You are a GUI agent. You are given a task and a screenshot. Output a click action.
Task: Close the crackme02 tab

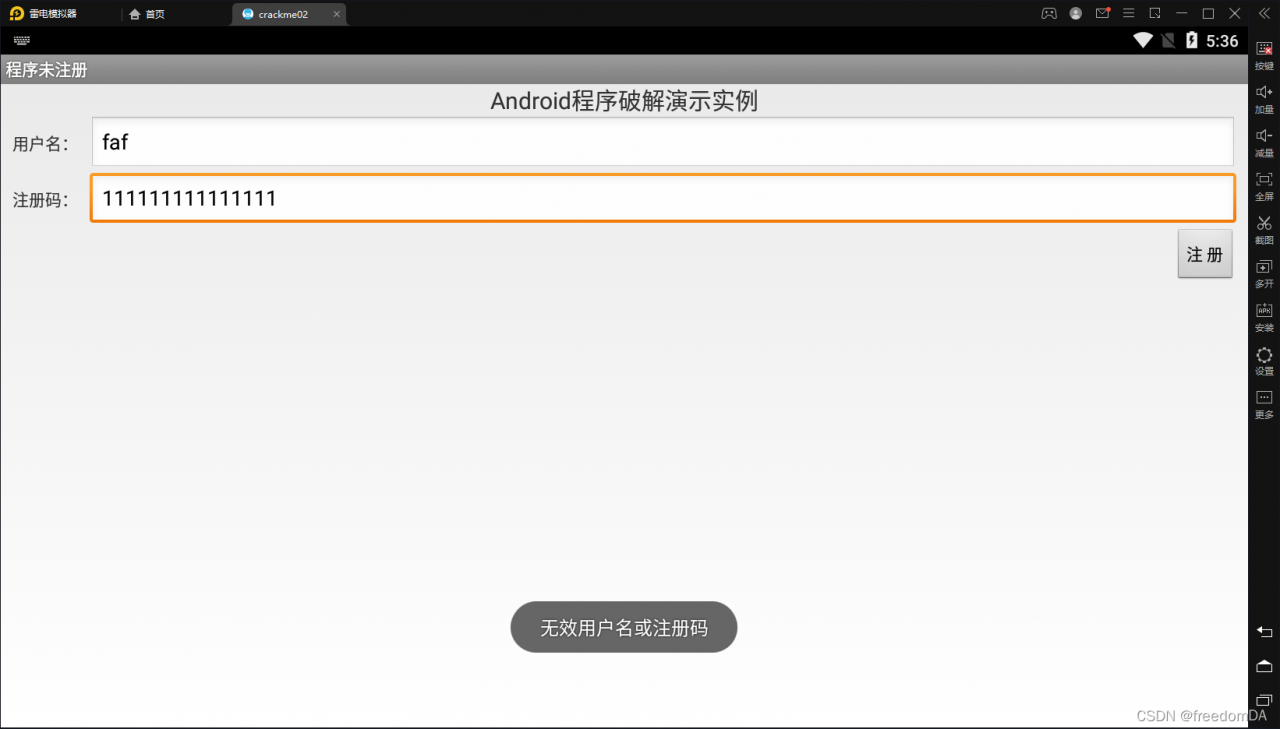[337, 14]
